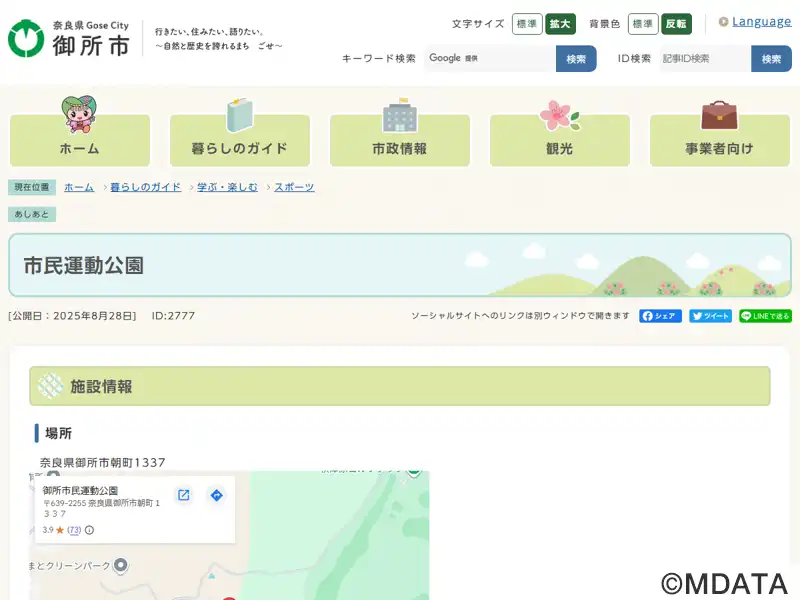
Task: Open the map in a new window icon
Action: [x=184, y=495]
